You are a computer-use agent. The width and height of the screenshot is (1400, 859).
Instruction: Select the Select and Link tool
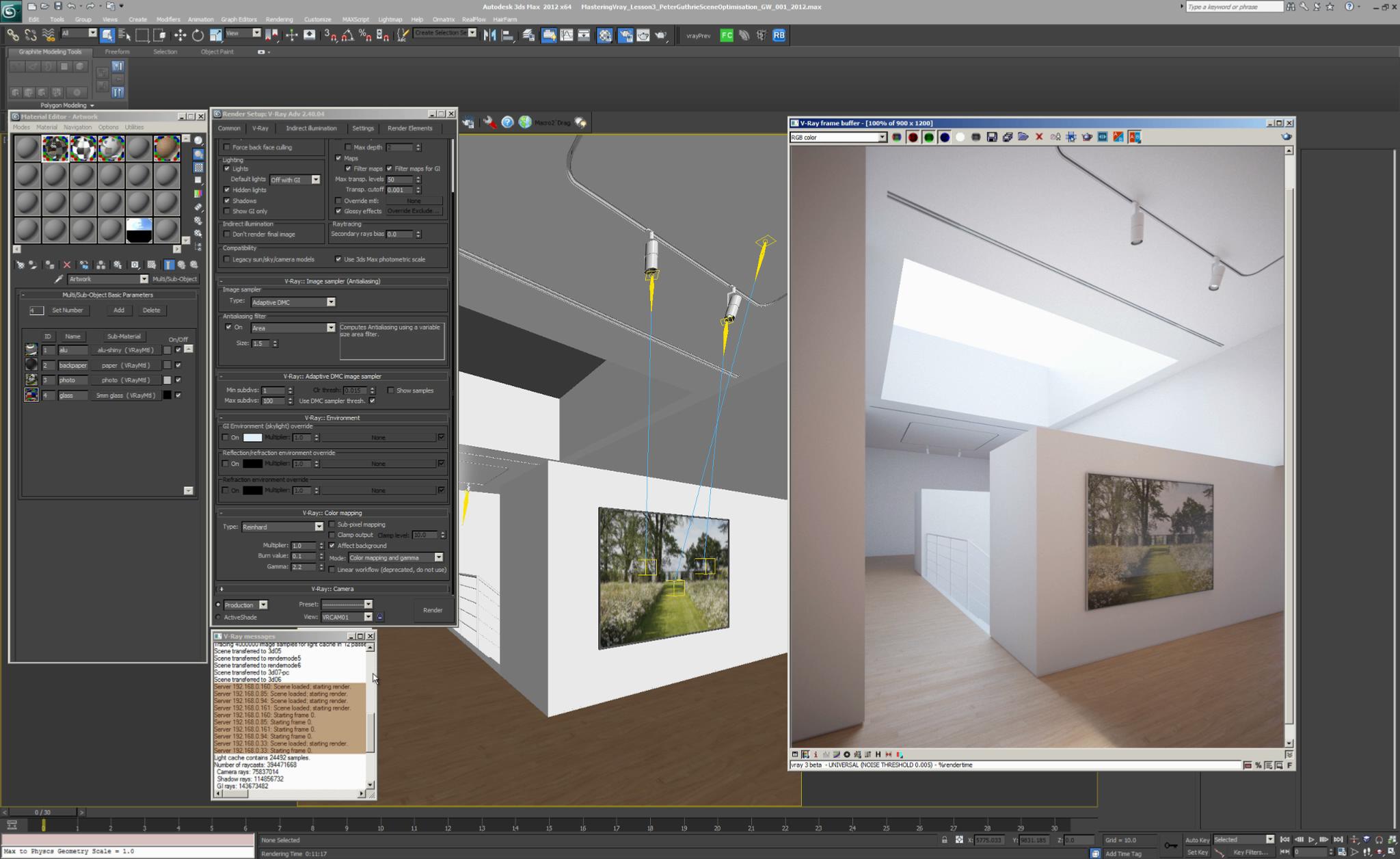coord(12,35)
